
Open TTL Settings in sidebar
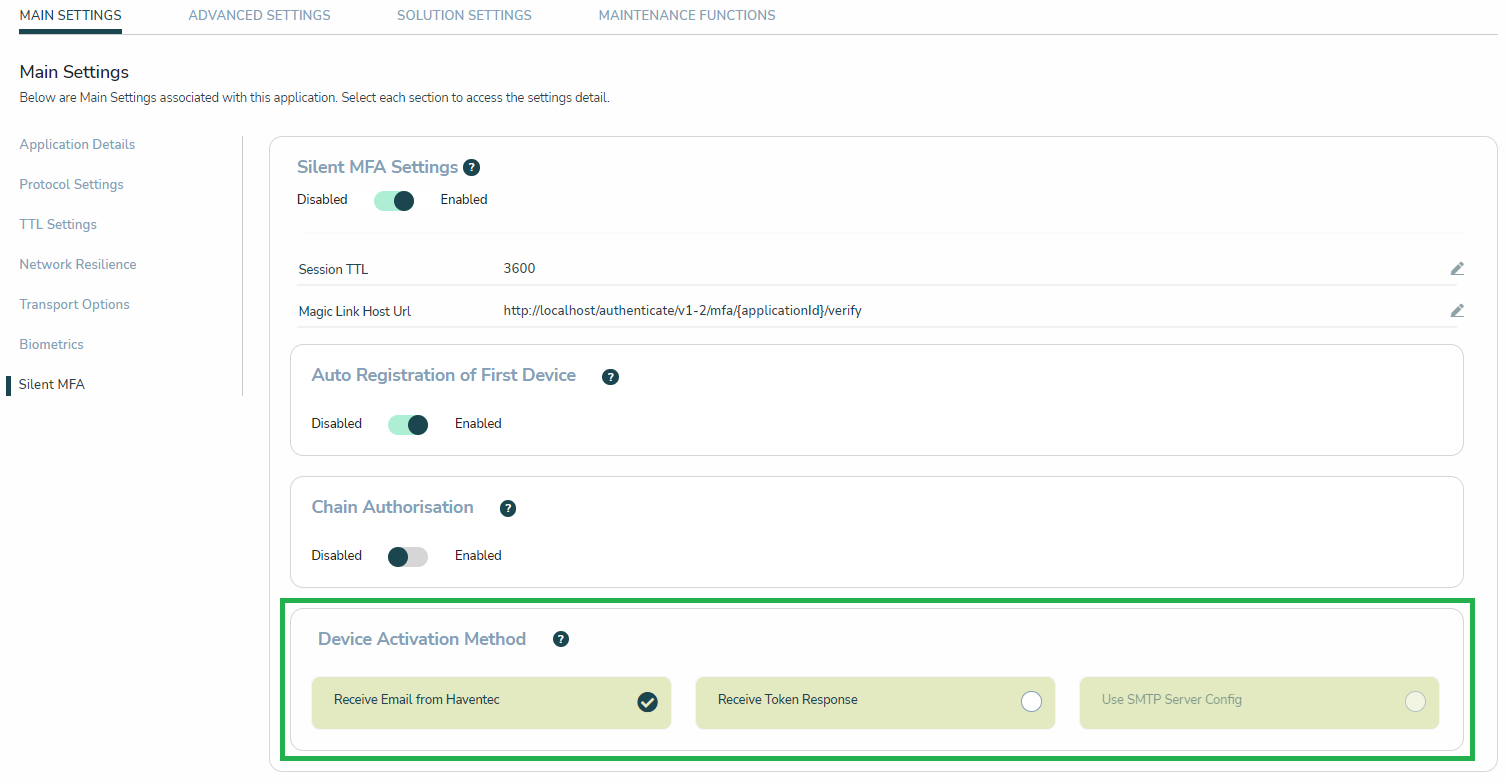tap(58, 224)
